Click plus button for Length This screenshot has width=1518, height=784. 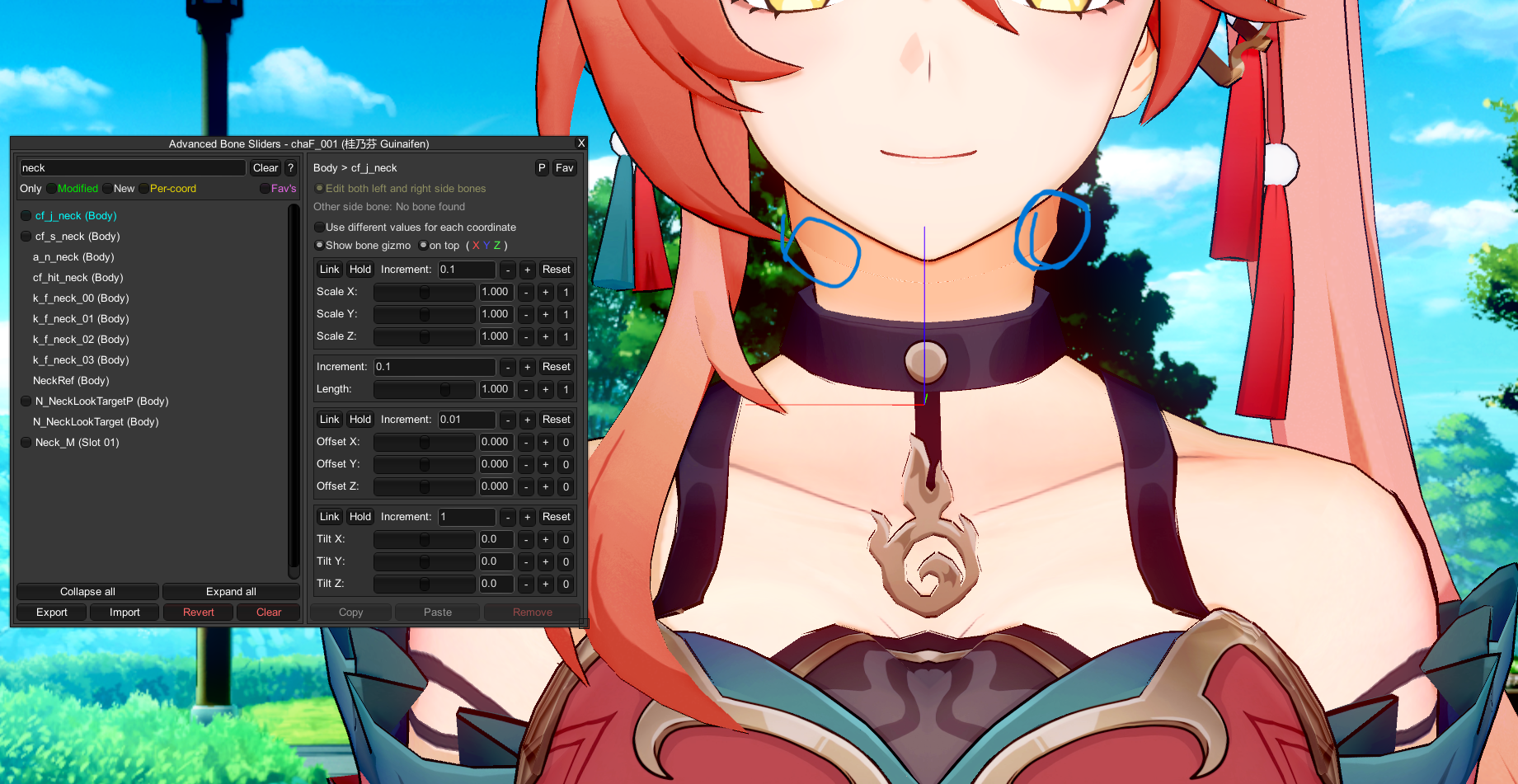[545, 389]
